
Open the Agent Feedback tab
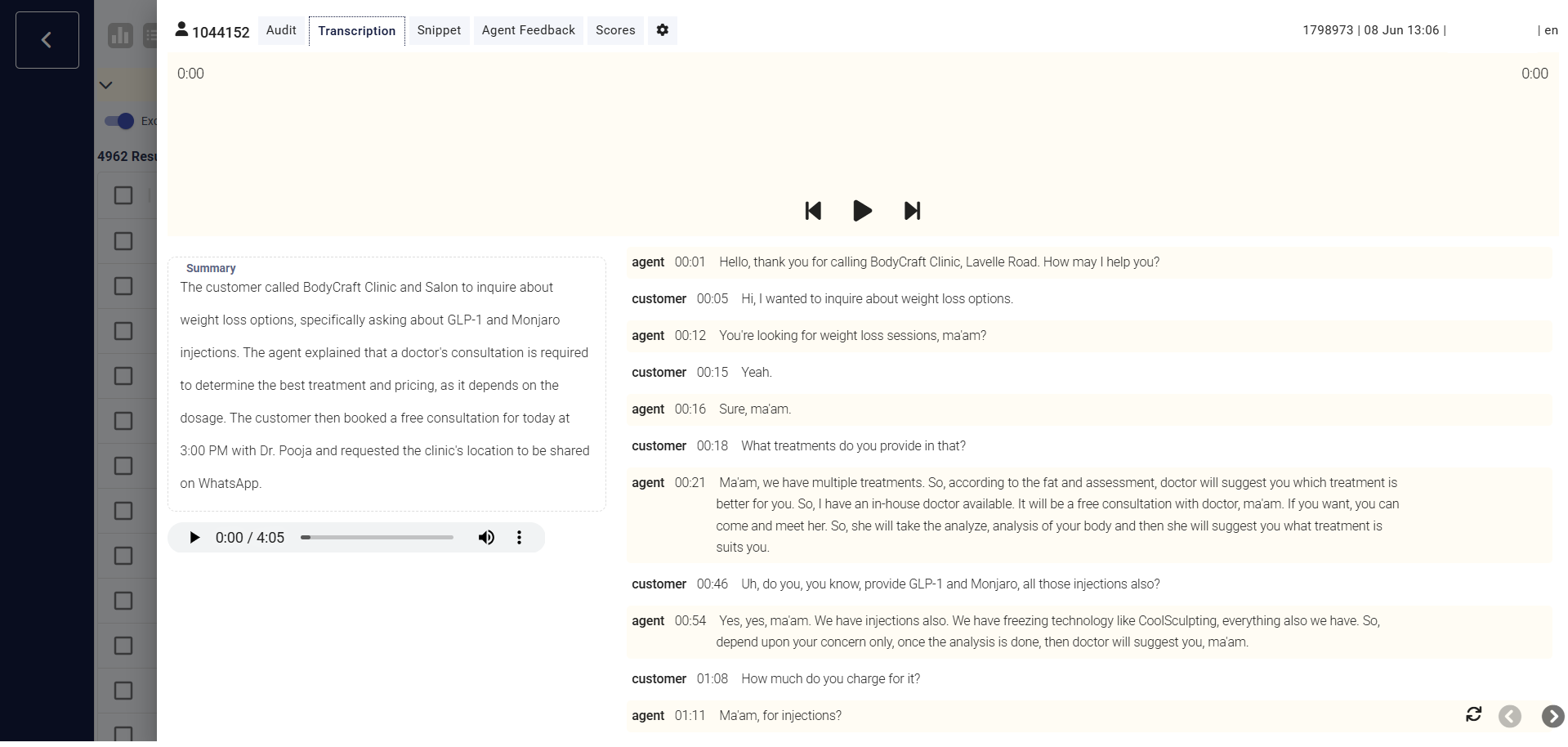[529, 30]
